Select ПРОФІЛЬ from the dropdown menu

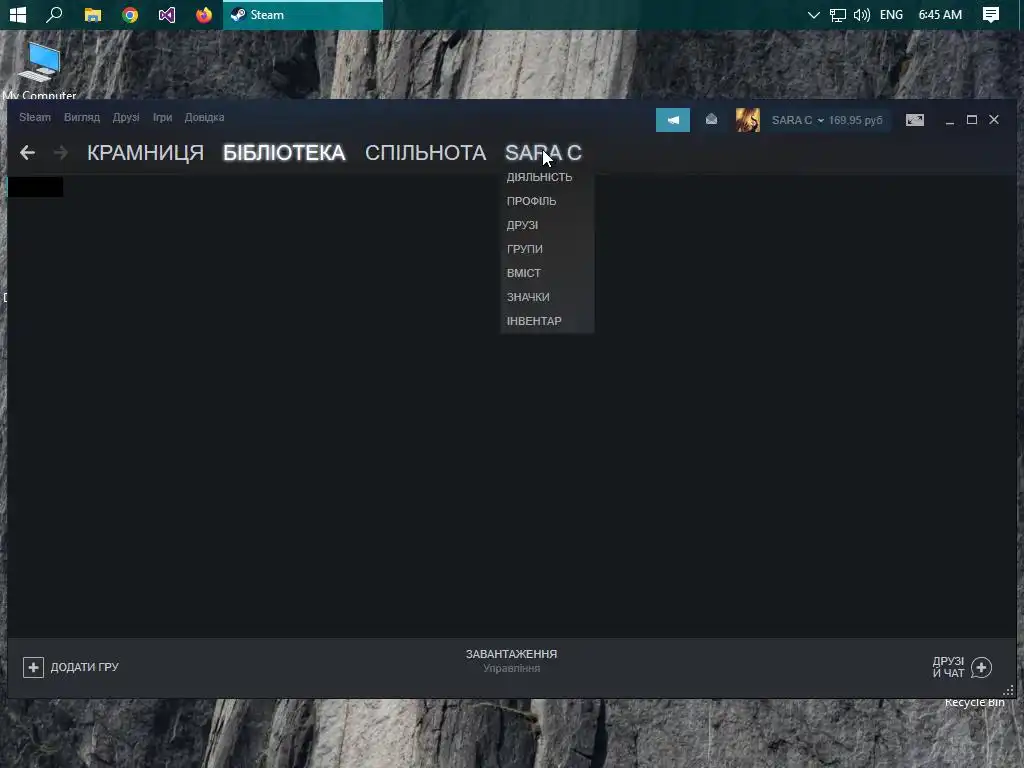coord(532,201)
